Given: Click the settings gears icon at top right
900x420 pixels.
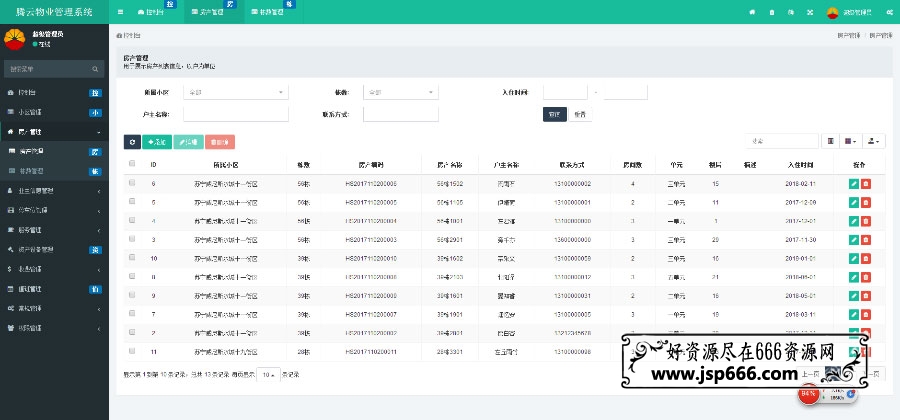Looking at the screenshot, I should tap(887, 11).
